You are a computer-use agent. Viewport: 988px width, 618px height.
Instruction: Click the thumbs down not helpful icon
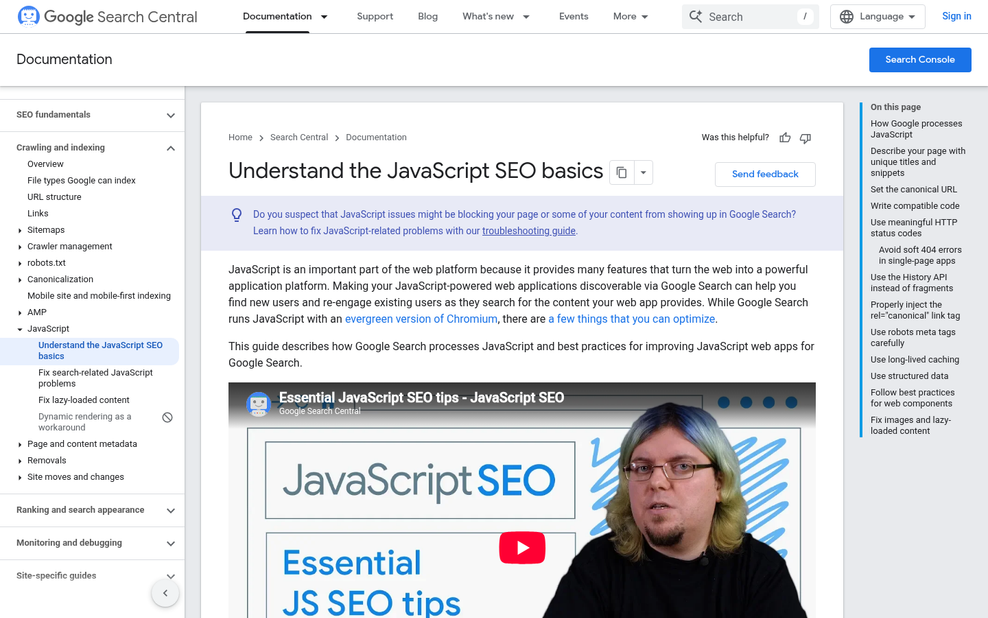pyautogui.click(x=805, y=137)
